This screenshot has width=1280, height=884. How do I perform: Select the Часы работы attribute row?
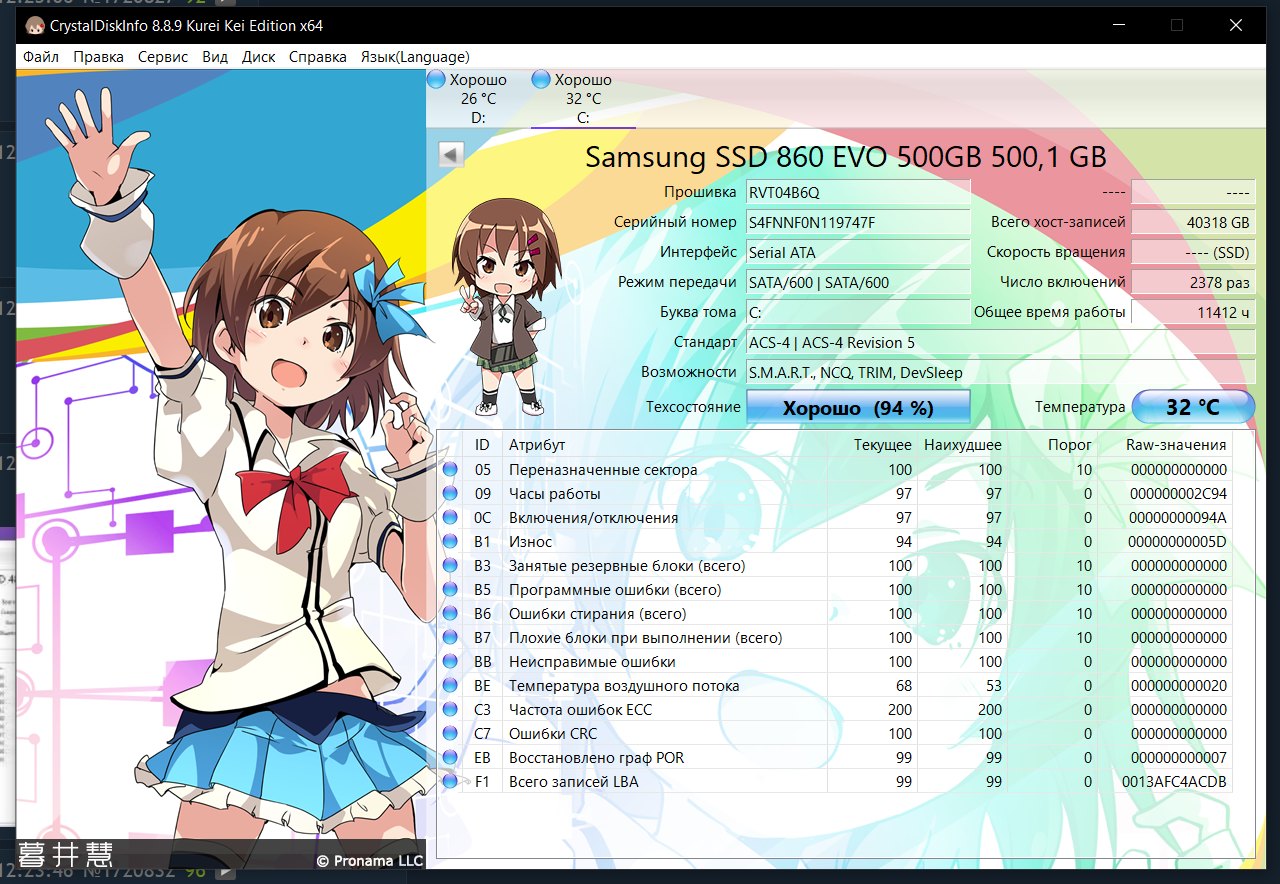pos(836,494)
